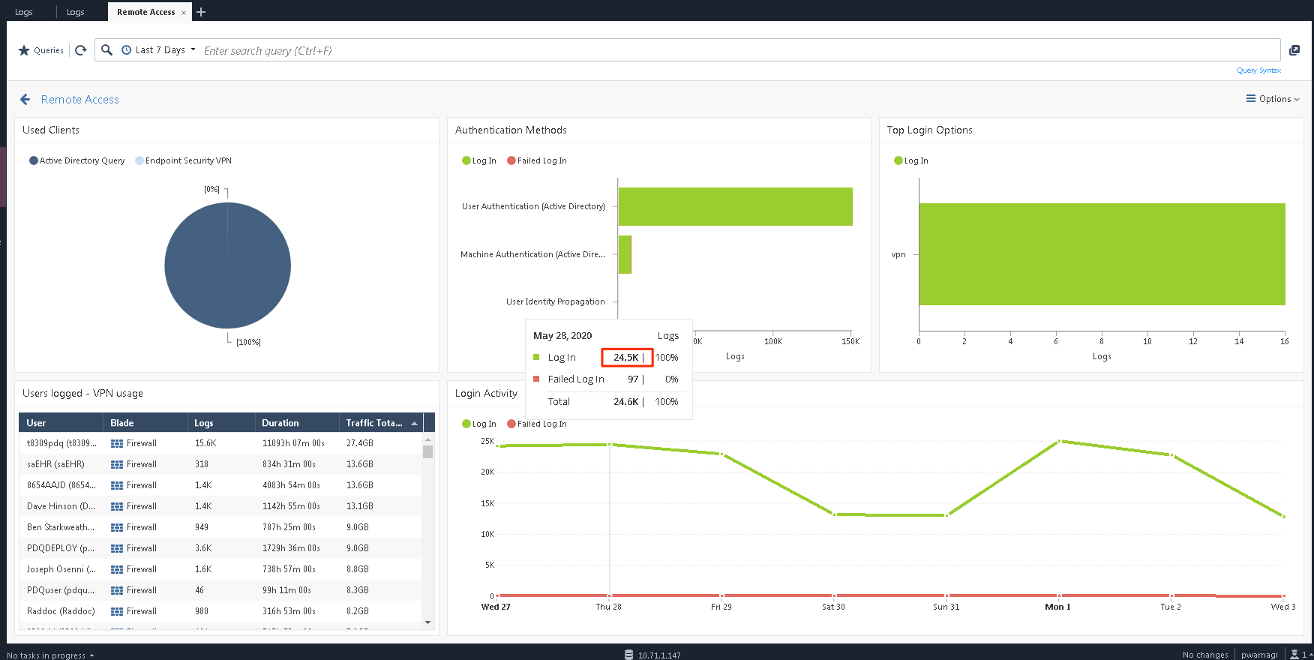This screenshot has width=1314, height=660.
Task: Click the magnifier search icon
Action: point(107,50)
